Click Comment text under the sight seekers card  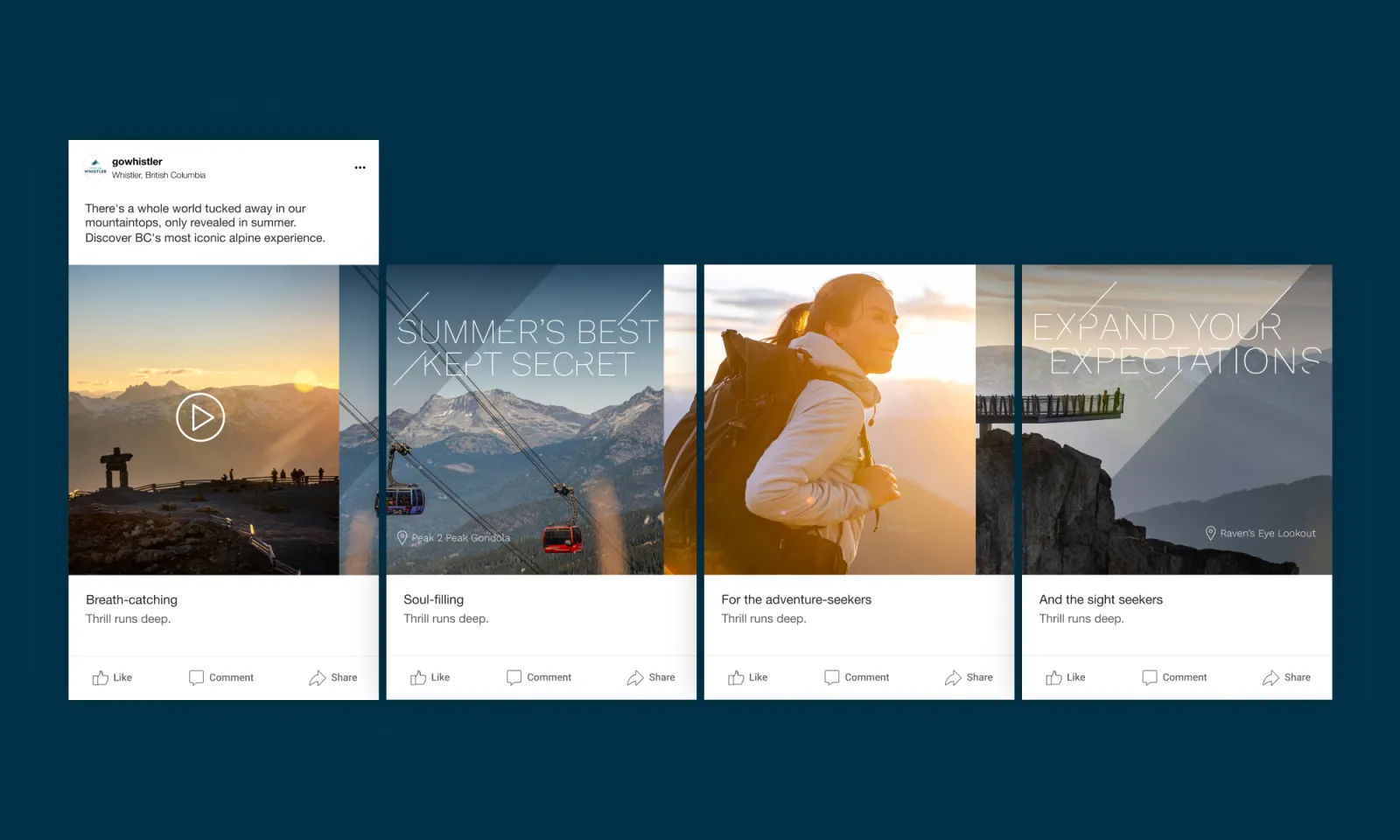pyautogui.click(x=1184, y=677)
